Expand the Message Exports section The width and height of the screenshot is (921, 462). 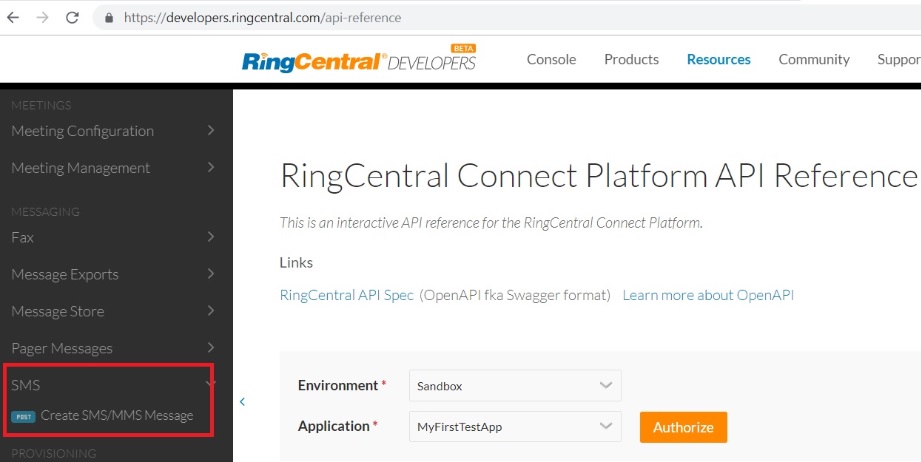tap(211, 274)
